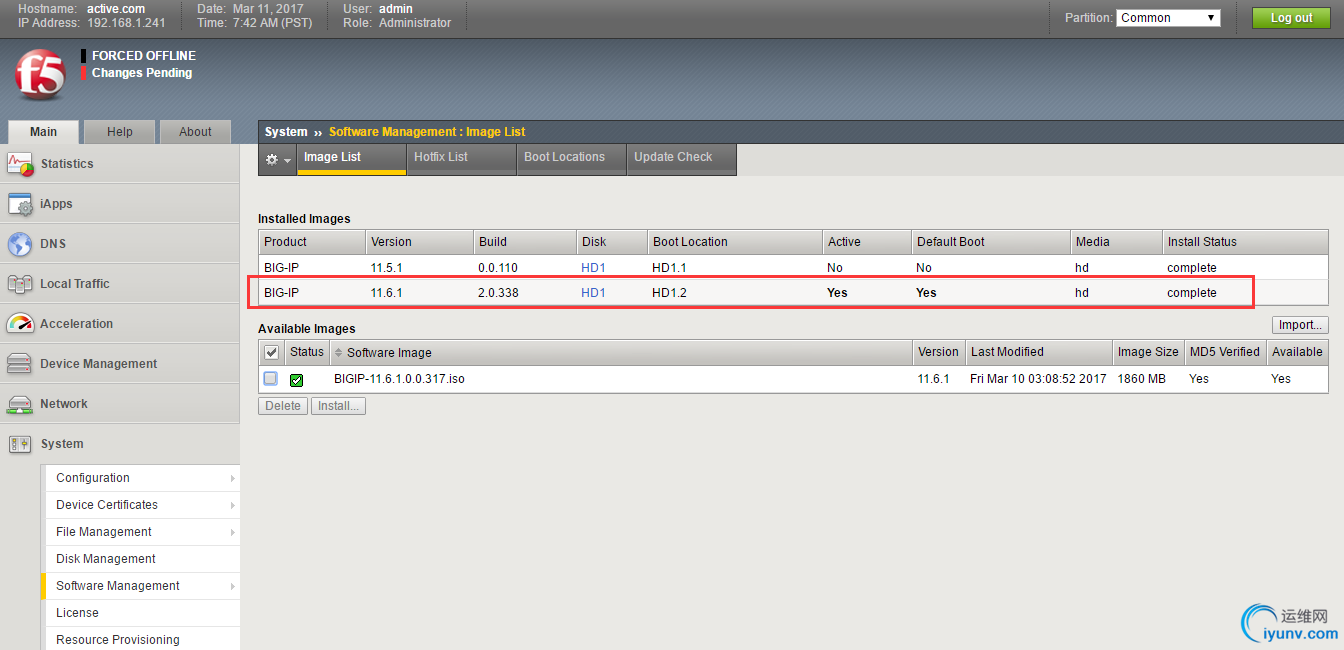Open the Boot Locations tab
Image resolution: width=1344 pixels, height=650 pixels.
(x=571, y=158)
